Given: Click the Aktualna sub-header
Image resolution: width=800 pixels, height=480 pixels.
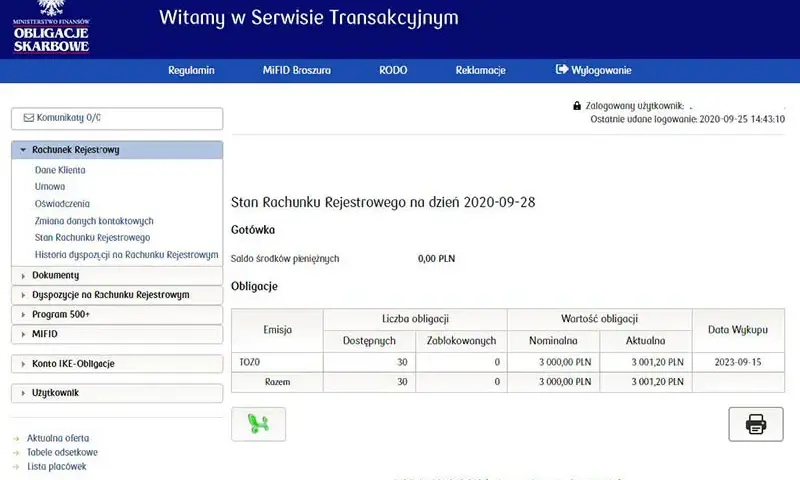Looking at the screenshot, I should [x=645, y=341].
